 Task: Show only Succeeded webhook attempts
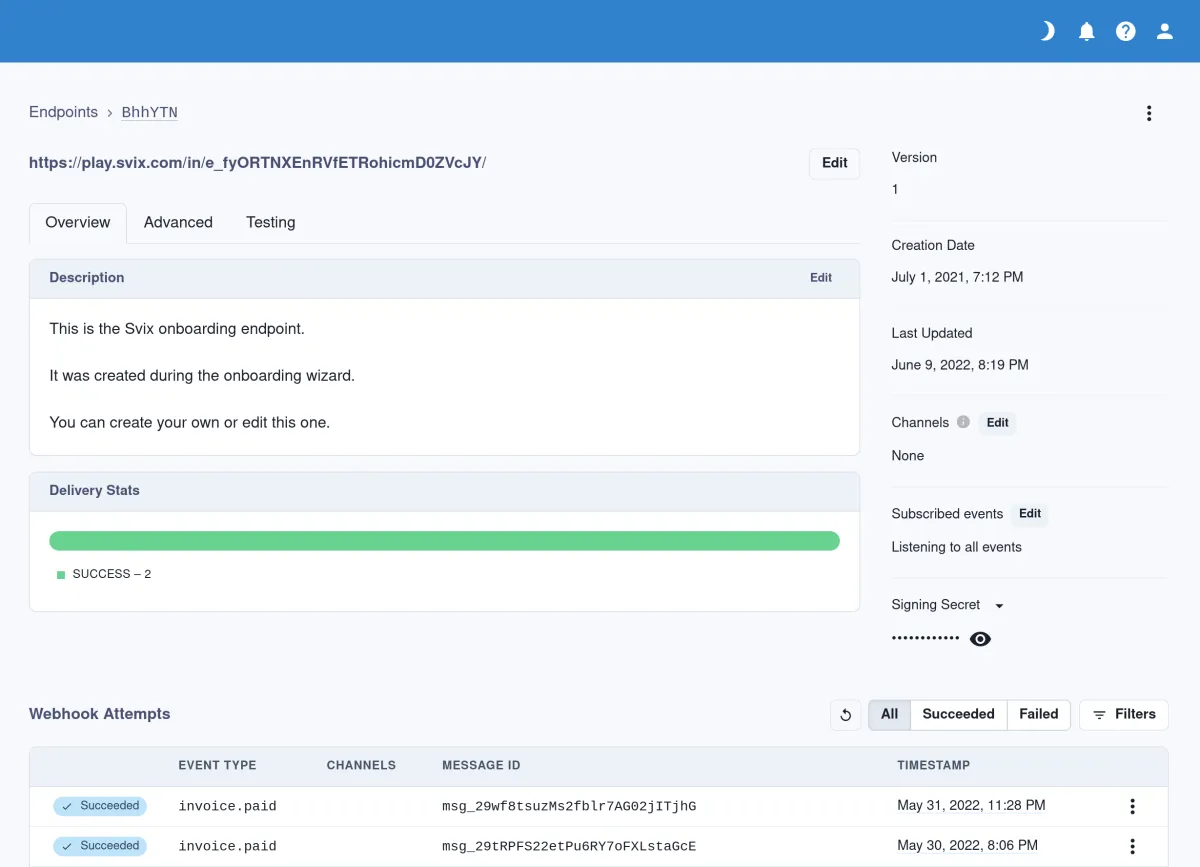pos(958,714)
